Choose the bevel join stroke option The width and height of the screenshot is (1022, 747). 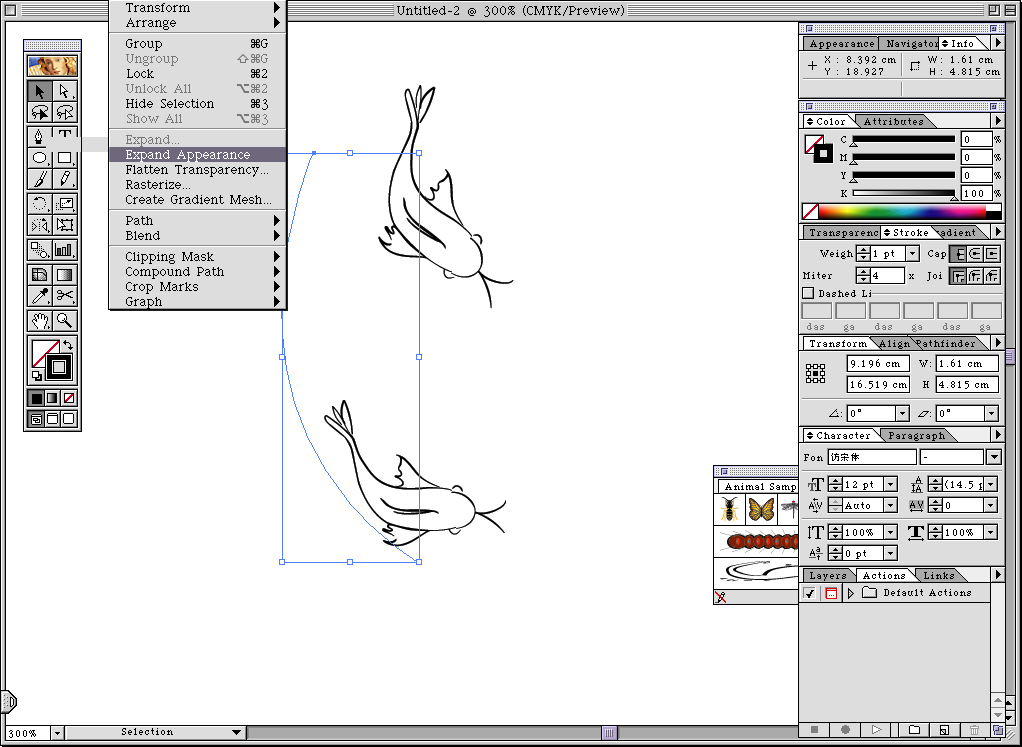pos(991,276)
